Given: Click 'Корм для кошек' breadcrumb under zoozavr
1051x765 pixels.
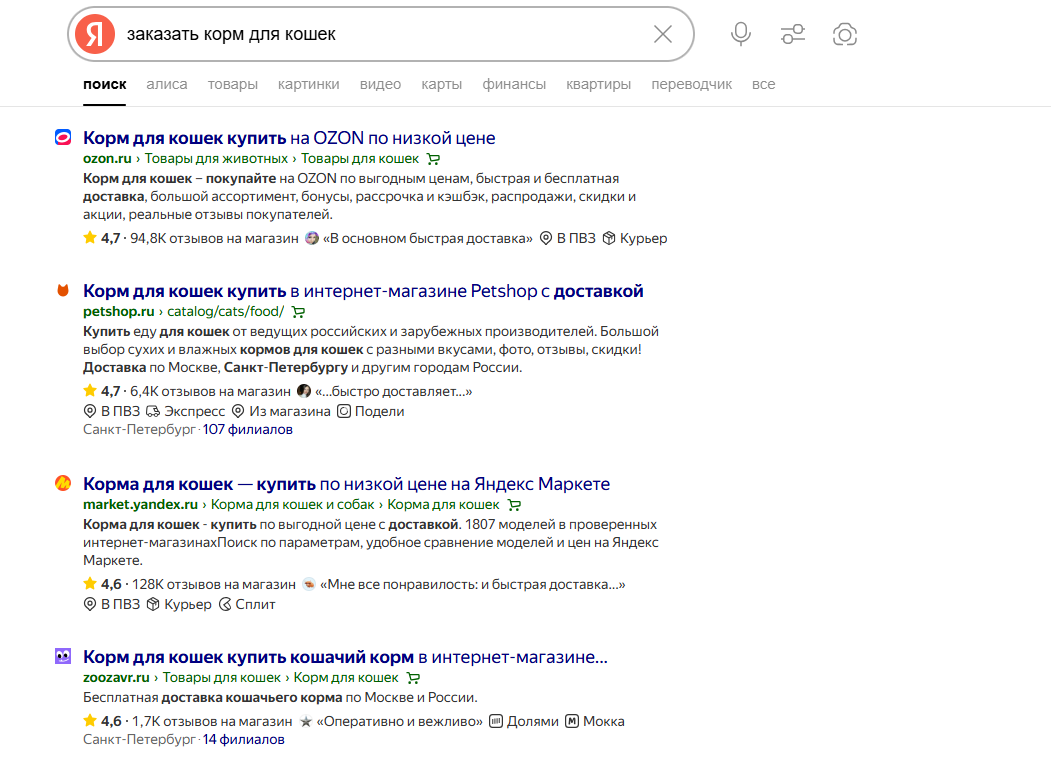Looking at the screenshot, I should pyautogui.click(x=346, y=678).
